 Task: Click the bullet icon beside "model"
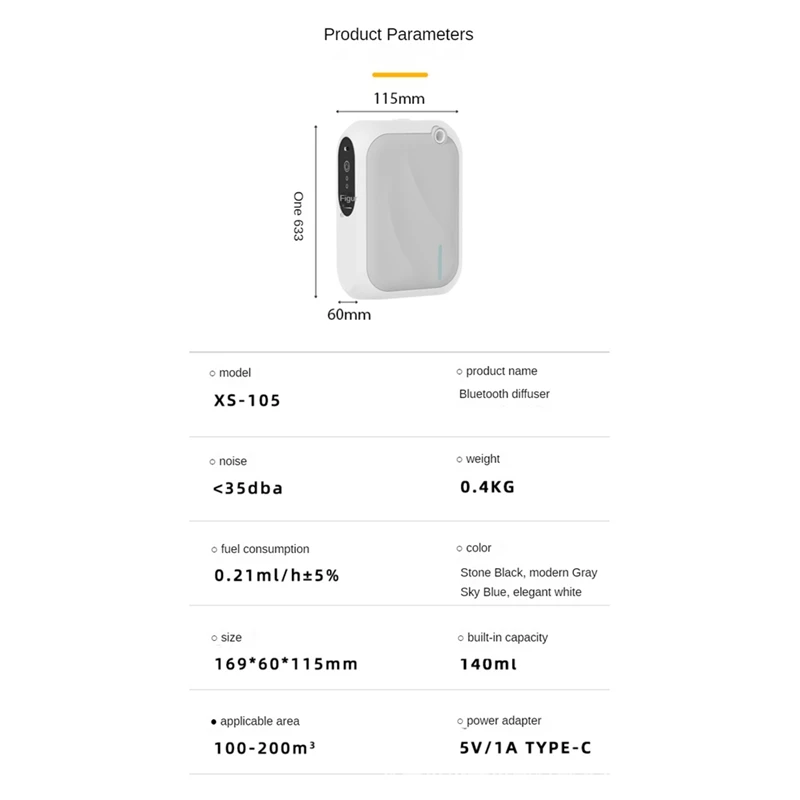tap(213, 373)
